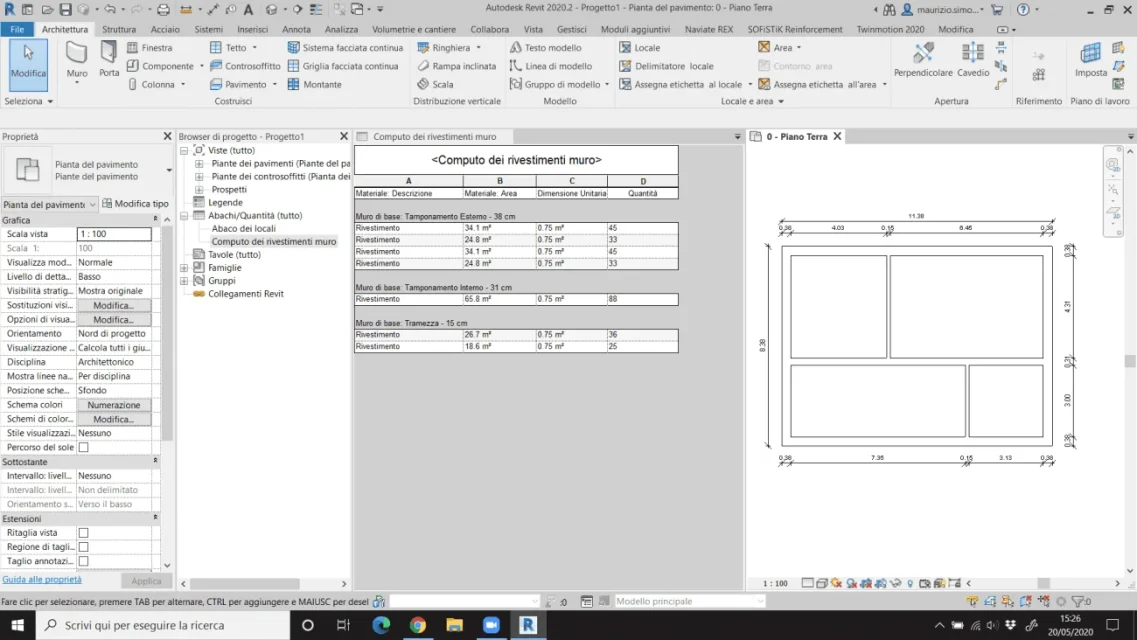Open the Computo dei rivestimenti muro tab

tap(432, 137)
